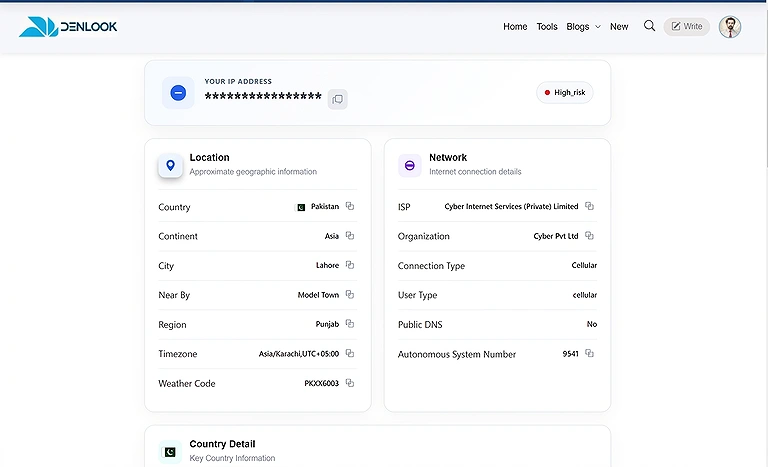Copy the Country value Pakistan
The width and height of the screenshot is (768, 467).
pyautogui.click(x=350, y=206)
